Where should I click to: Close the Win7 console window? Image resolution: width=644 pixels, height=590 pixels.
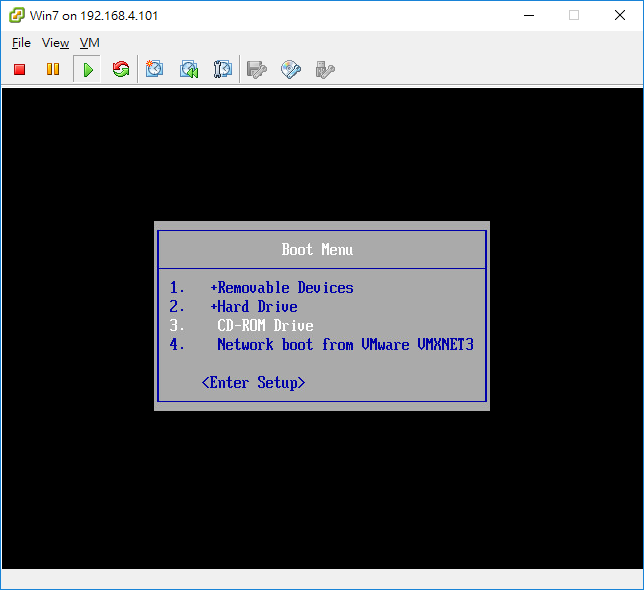pyautogui.click(x=620, y=16)
